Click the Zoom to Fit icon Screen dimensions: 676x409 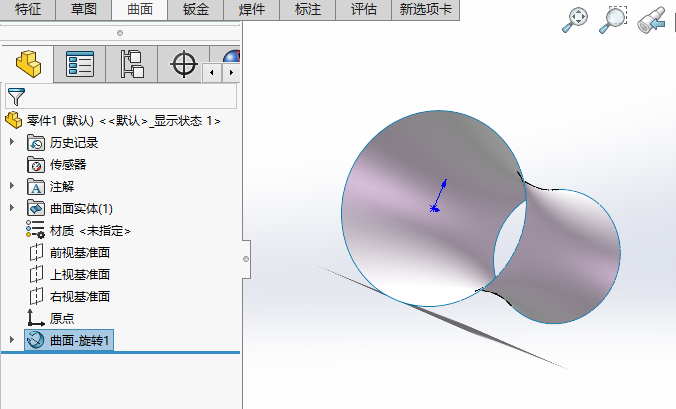[575, 20]
